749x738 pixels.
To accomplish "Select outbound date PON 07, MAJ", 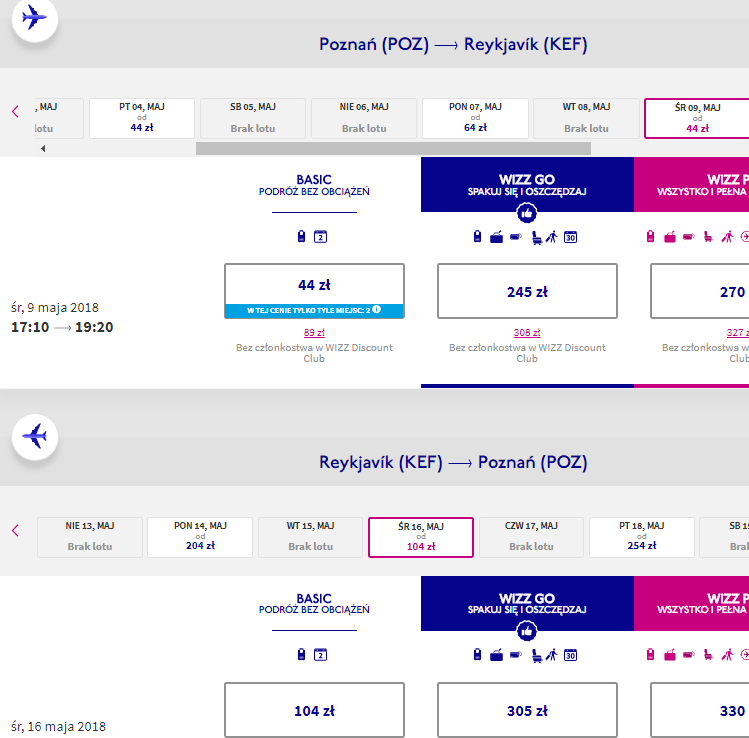I will click(x=475, y=118).
